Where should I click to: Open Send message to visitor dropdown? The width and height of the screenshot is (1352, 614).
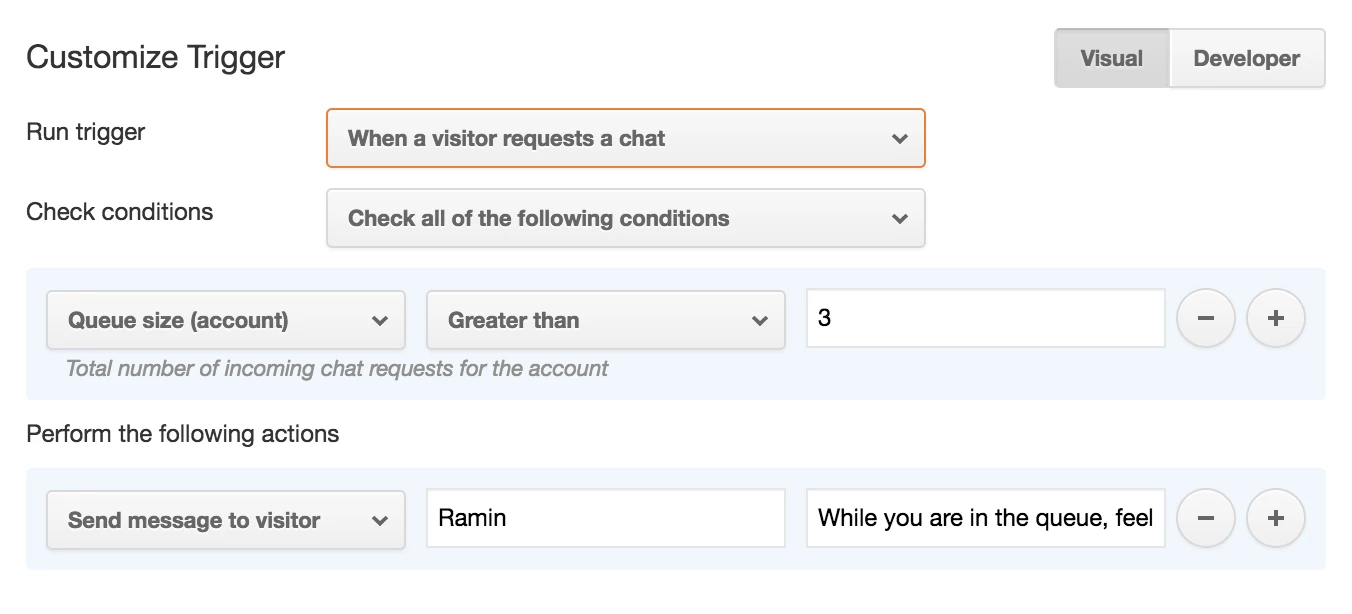[x=226, y=520]
